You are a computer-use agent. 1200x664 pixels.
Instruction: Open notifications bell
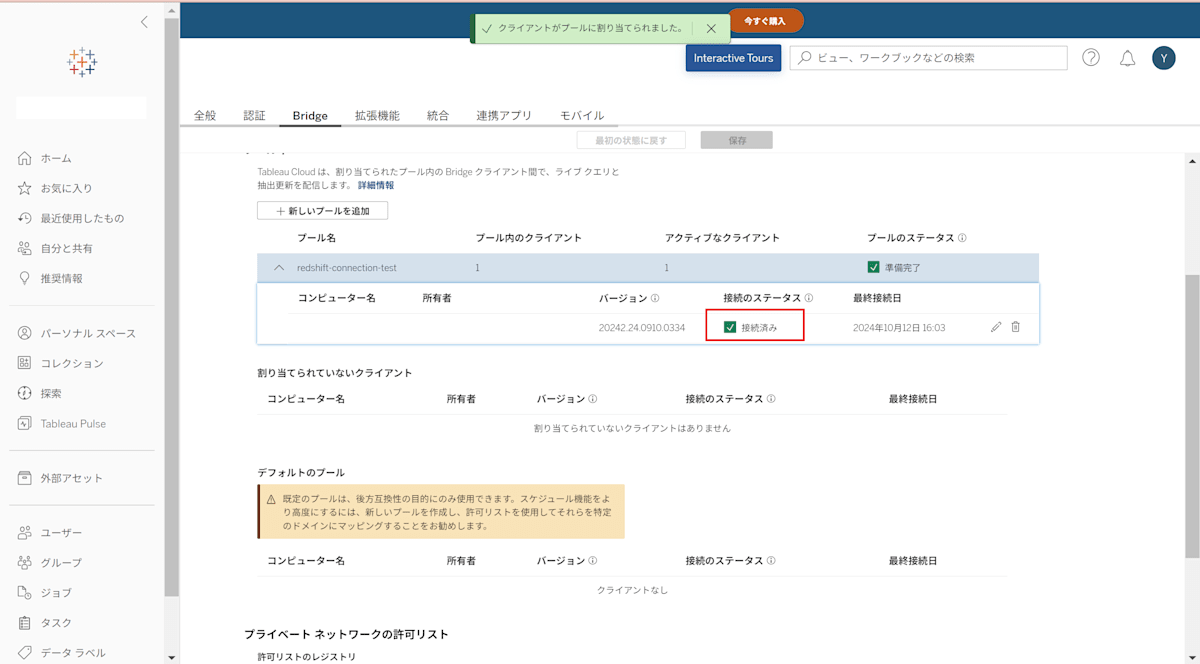pyautogui.click(x=1127, y=58)
